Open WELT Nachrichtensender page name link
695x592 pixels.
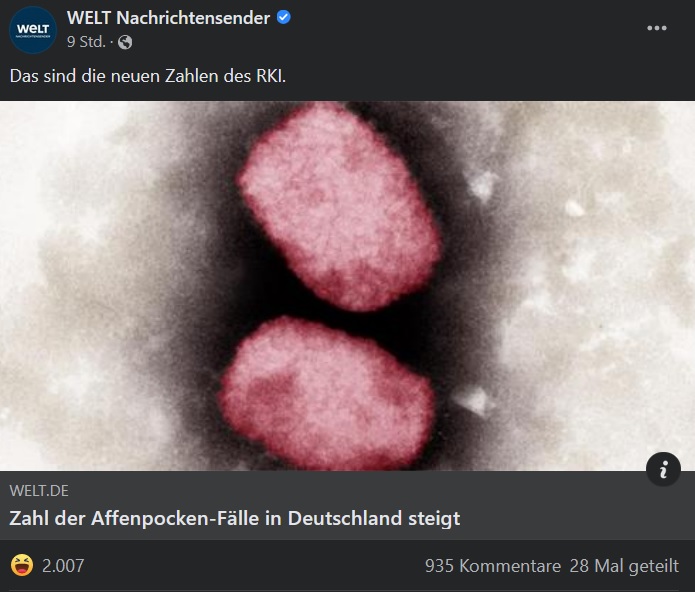168,18
